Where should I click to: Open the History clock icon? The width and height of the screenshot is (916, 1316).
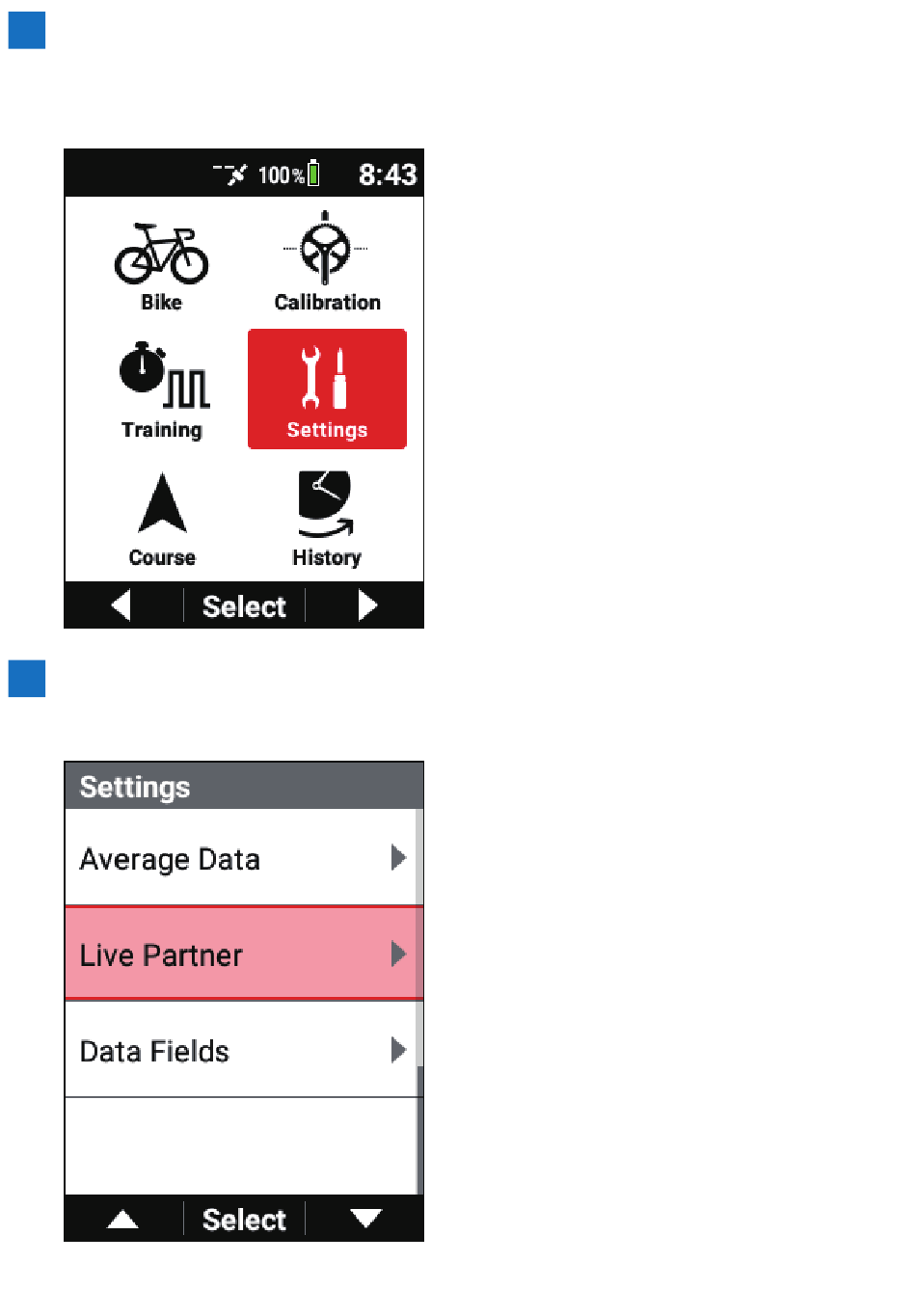(x=326, y=504)
